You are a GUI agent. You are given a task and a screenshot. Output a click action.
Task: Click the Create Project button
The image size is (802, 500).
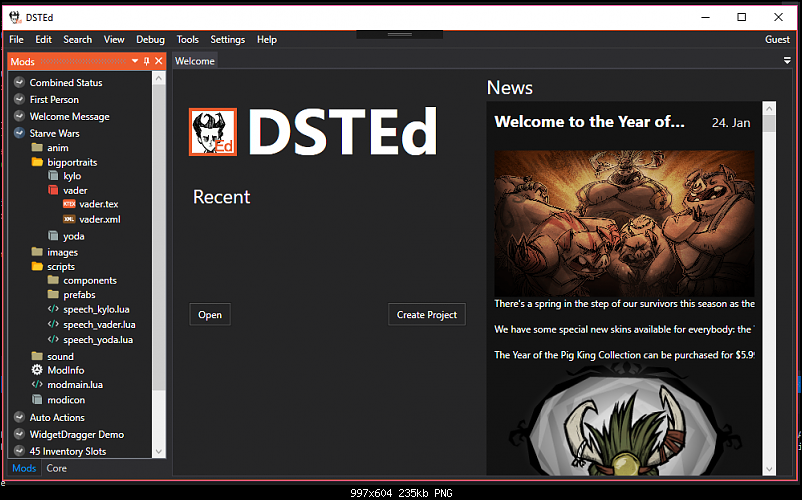[x=427, y=314]
